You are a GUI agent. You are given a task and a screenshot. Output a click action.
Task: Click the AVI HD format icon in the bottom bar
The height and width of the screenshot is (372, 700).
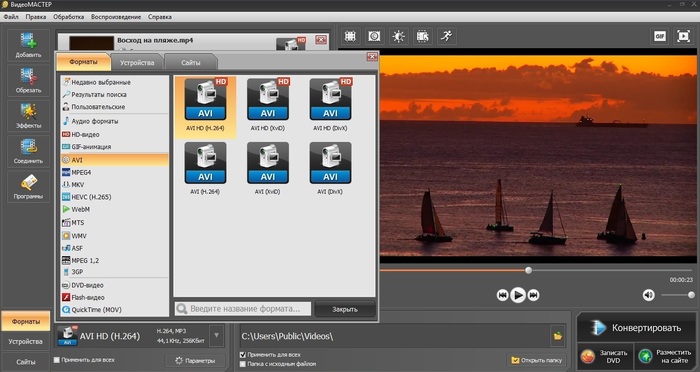click(67, 336)
